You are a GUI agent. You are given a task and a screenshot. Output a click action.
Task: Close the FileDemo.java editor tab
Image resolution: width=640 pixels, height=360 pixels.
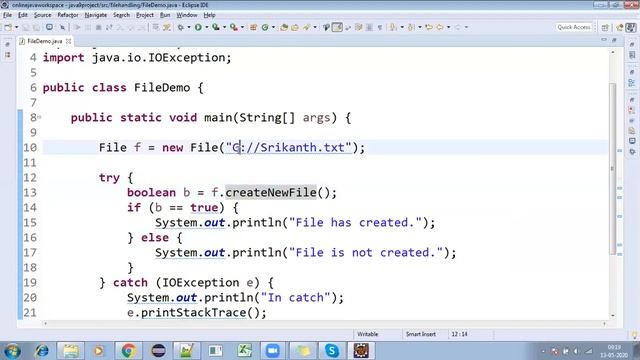click(x=69, y=41)
